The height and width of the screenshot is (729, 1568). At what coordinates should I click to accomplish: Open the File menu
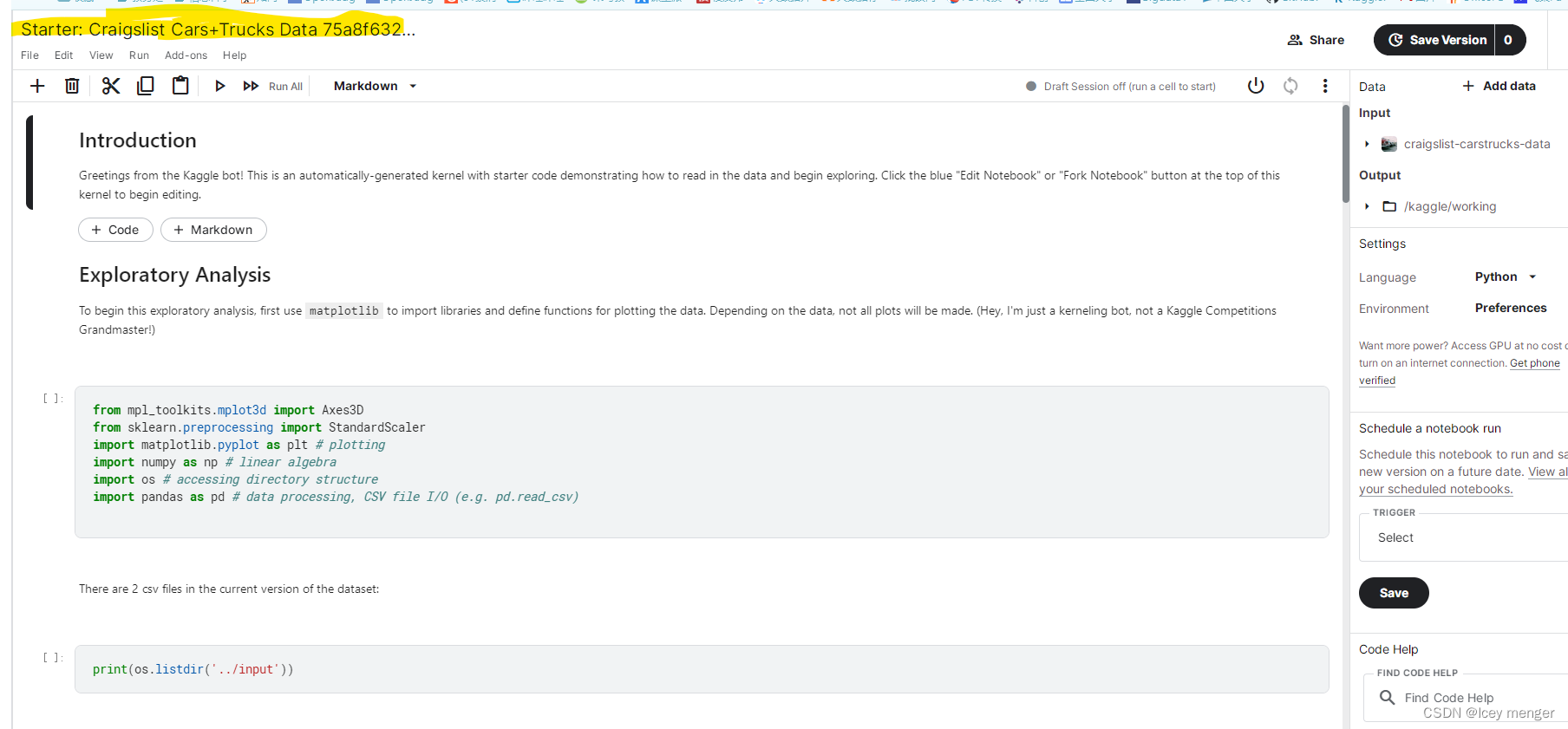click(x=29, y=55)
